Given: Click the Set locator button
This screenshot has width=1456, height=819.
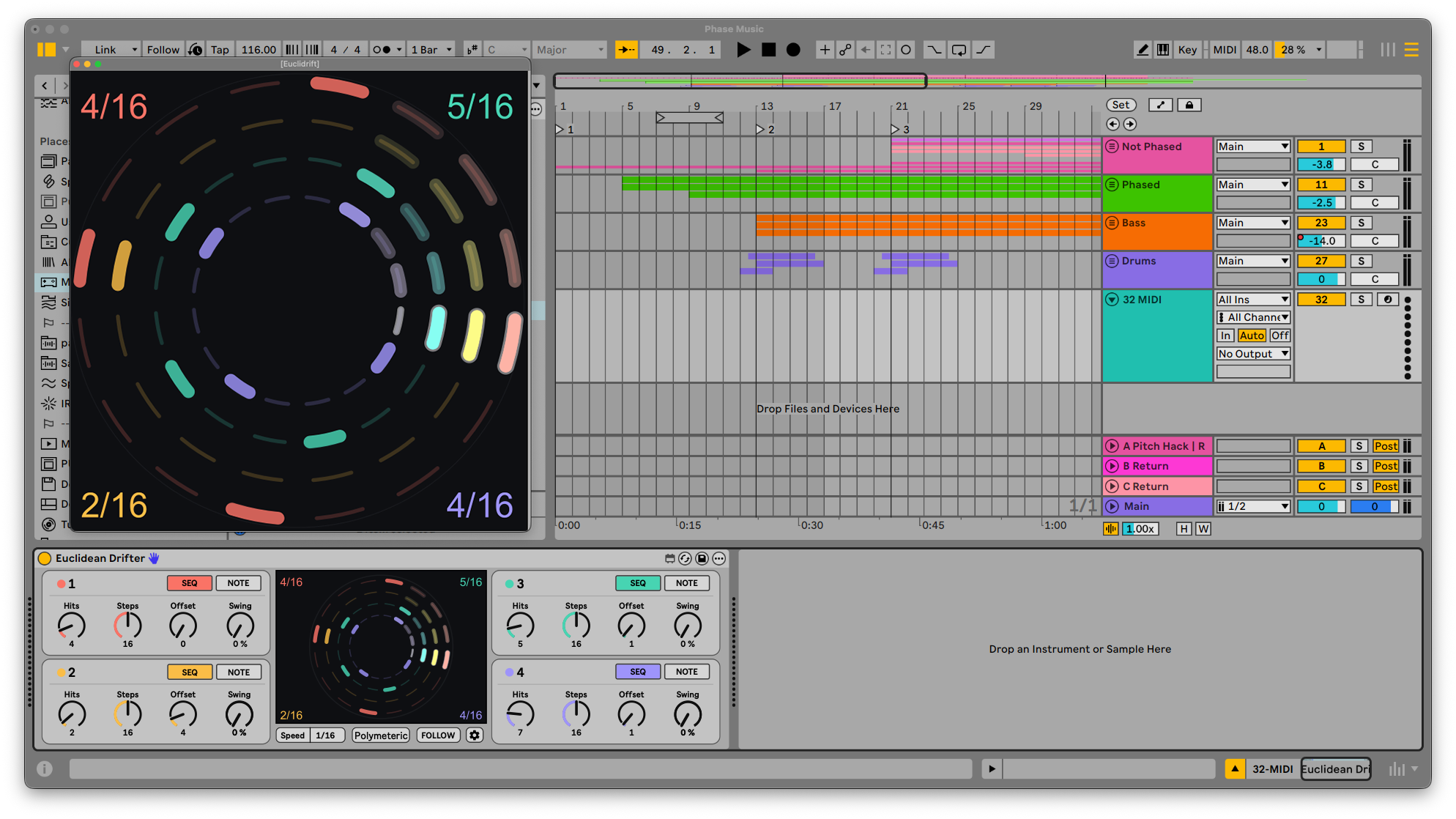Looking at the screenshot, I should point(1121,105).
